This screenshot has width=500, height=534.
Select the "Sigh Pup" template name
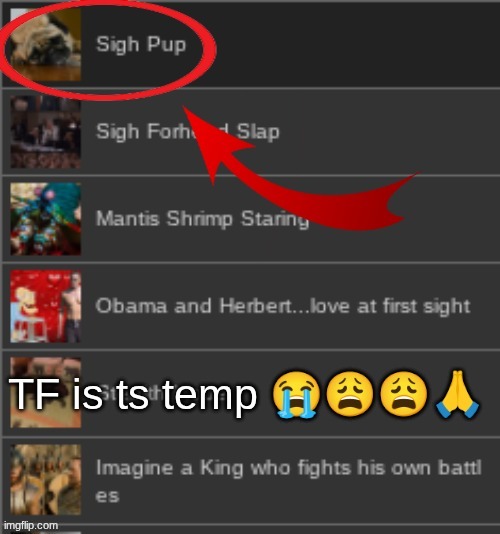(141, 45)
